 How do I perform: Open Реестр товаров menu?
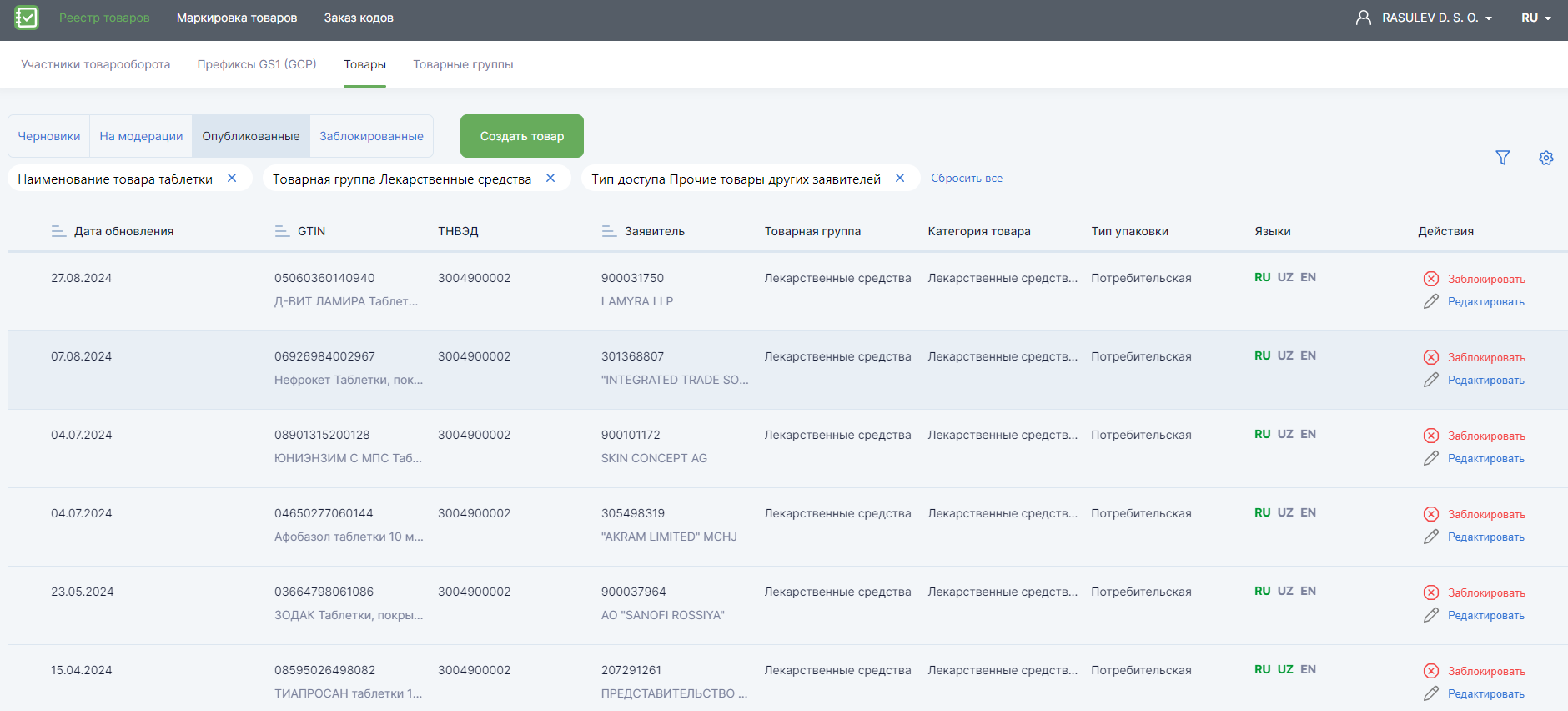pos(104,18)
